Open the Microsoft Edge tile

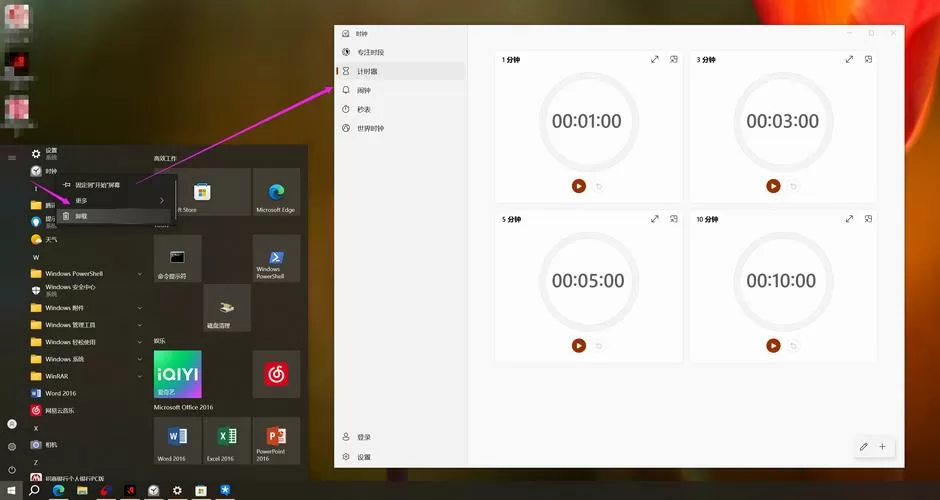276,192
